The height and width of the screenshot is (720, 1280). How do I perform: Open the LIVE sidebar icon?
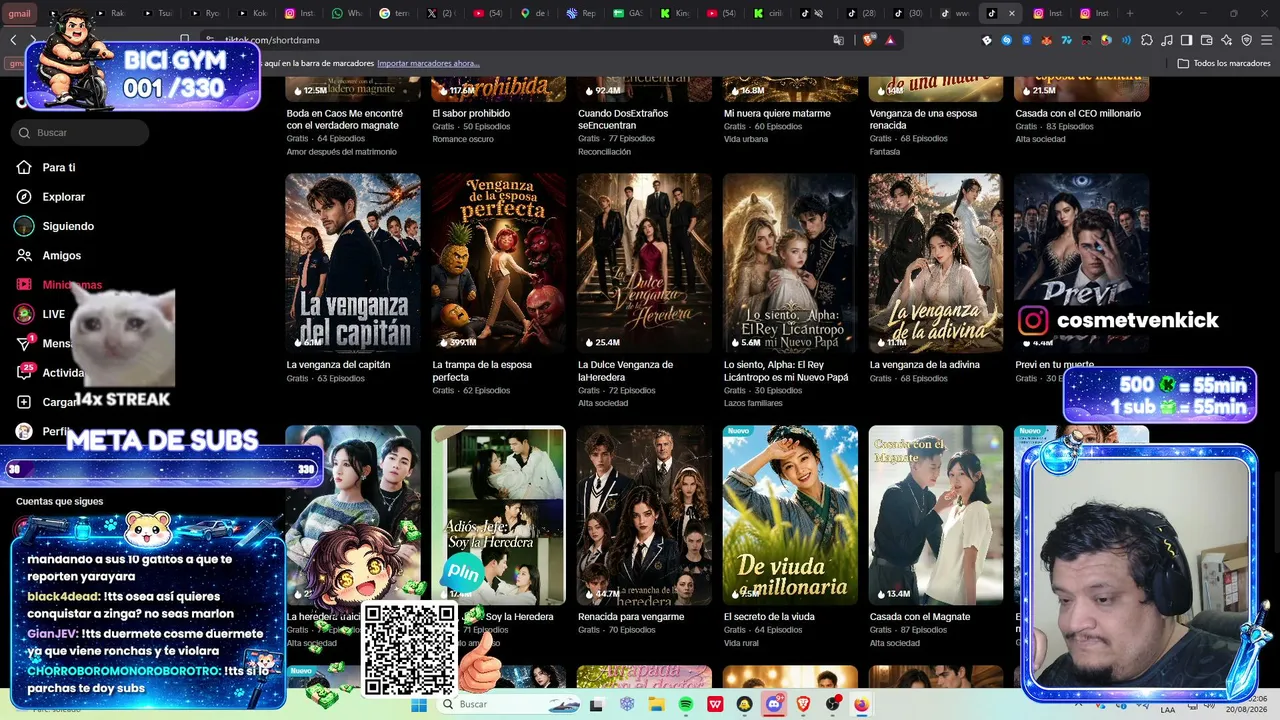[x=24, y=314]
